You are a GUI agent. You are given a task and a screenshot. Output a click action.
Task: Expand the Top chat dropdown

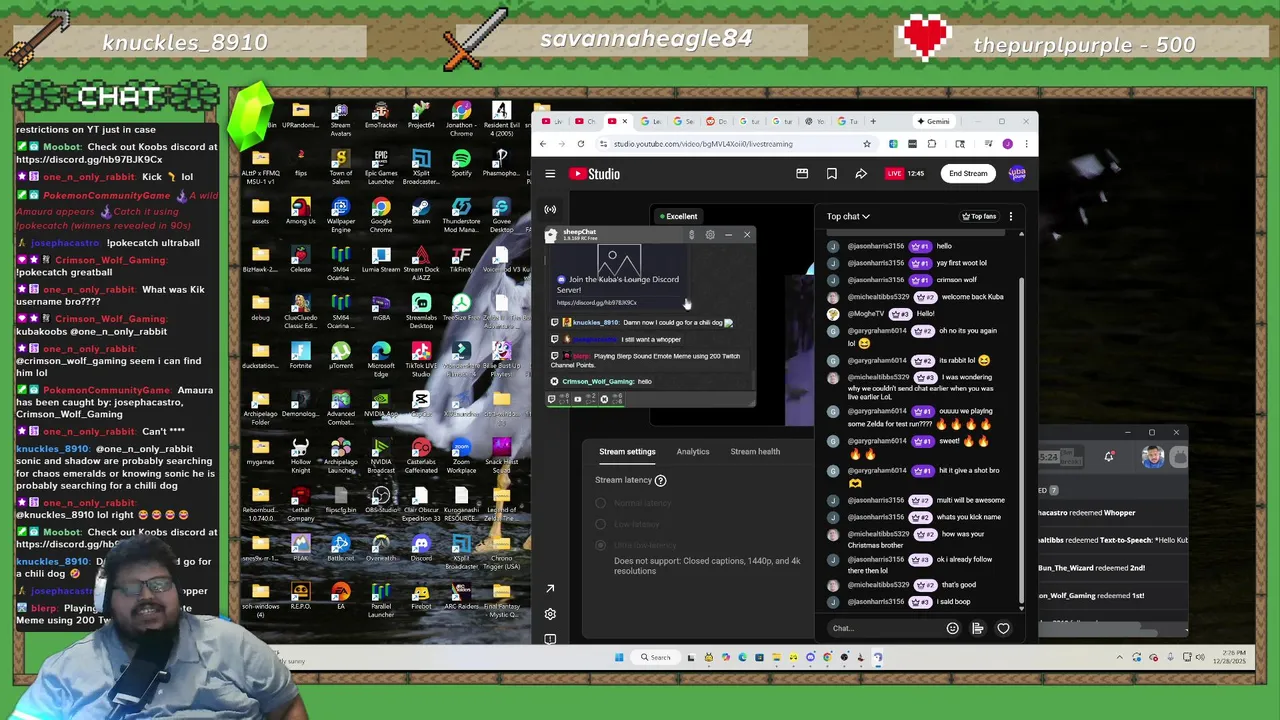pos(848,216)
